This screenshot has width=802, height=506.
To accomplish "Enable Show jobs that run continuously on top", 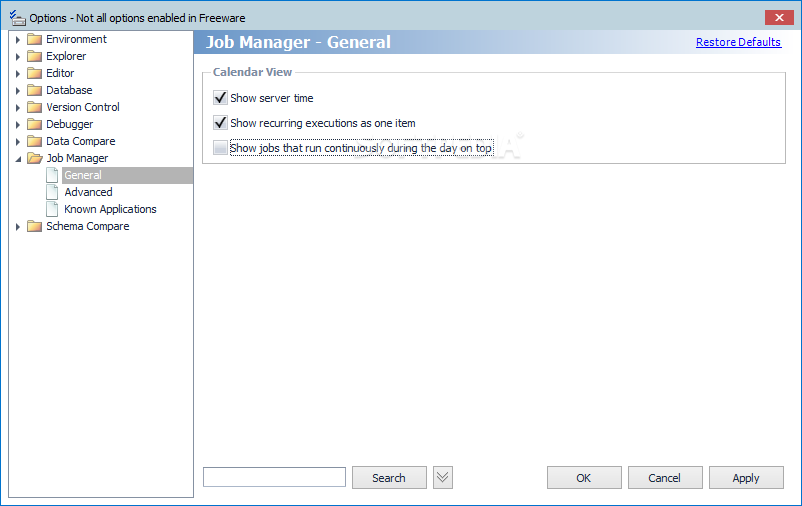I will tap(220, 148).
